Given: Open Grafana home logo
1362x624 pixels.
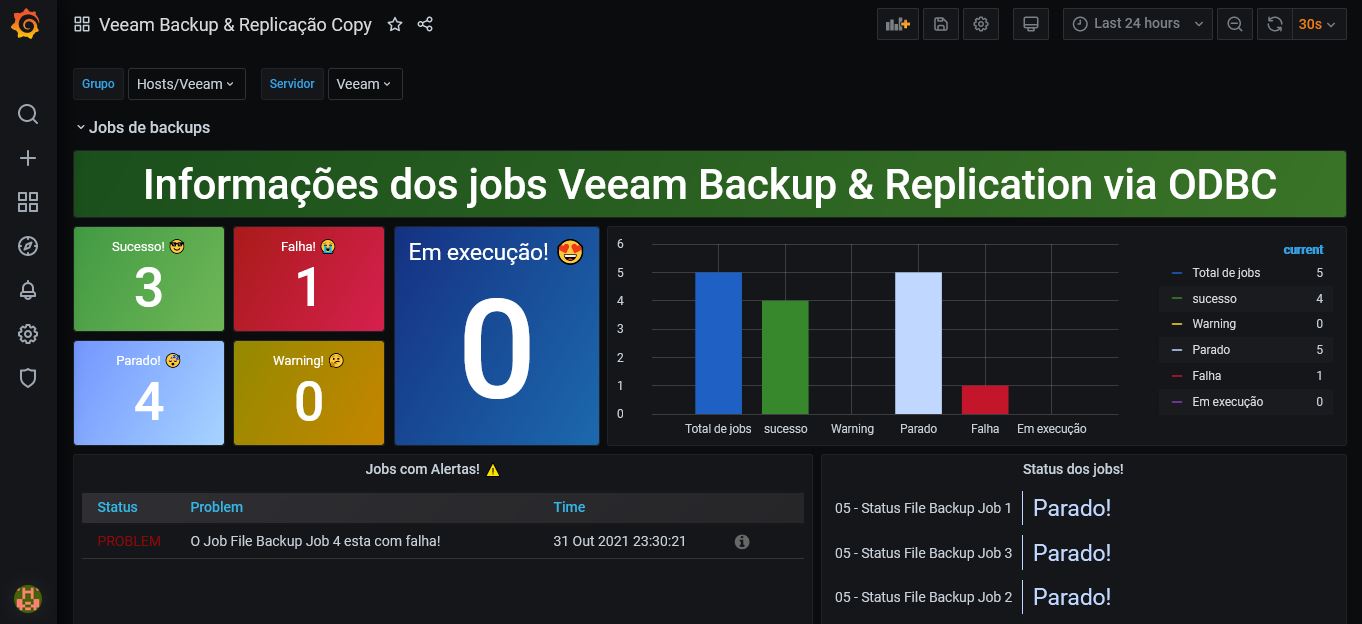Looking at the screenshot, I should pos(27,24).
